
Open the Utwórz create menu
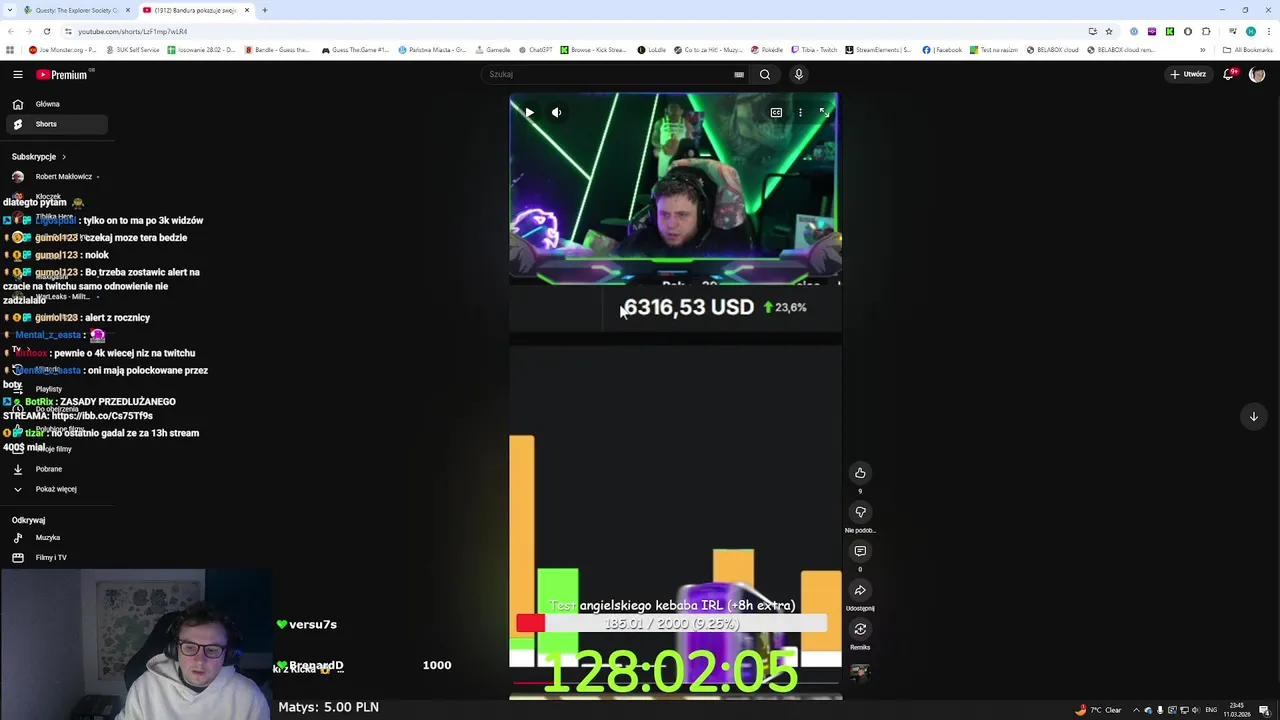click(1188, 74)
